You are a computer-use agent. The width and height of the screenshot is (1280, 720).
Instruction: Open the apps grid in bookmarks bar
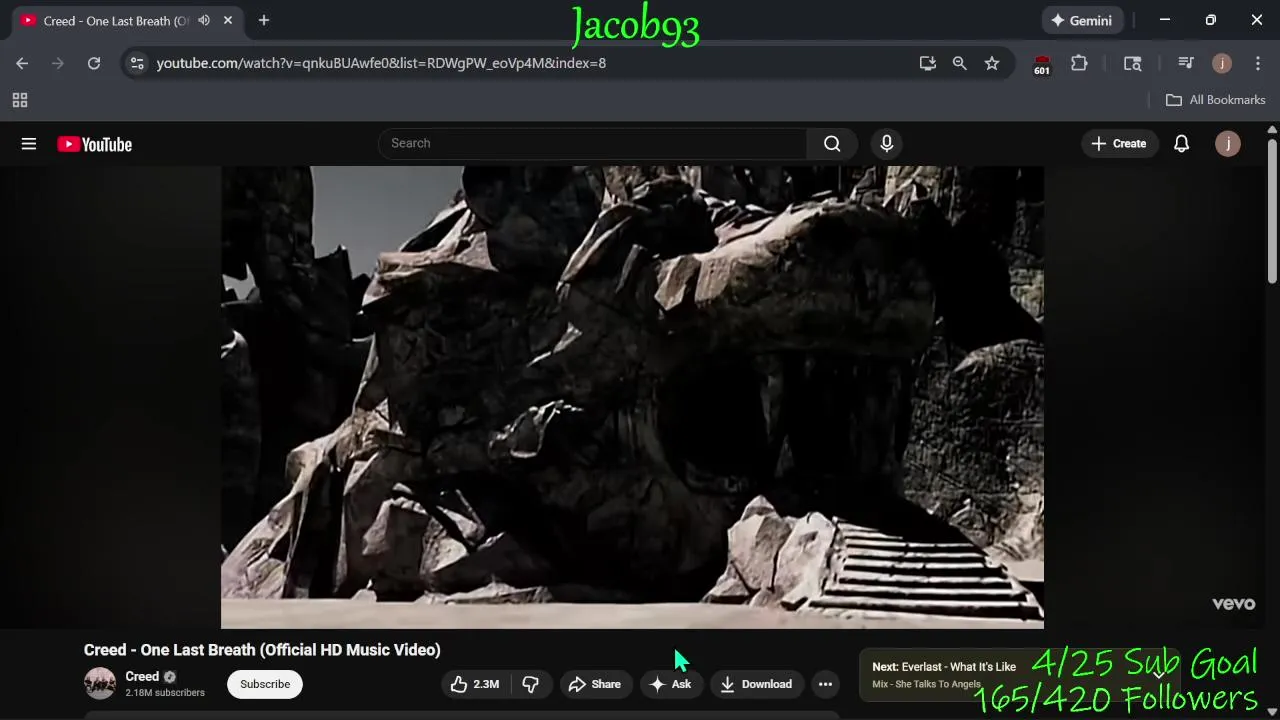click(x=20, y=100)
